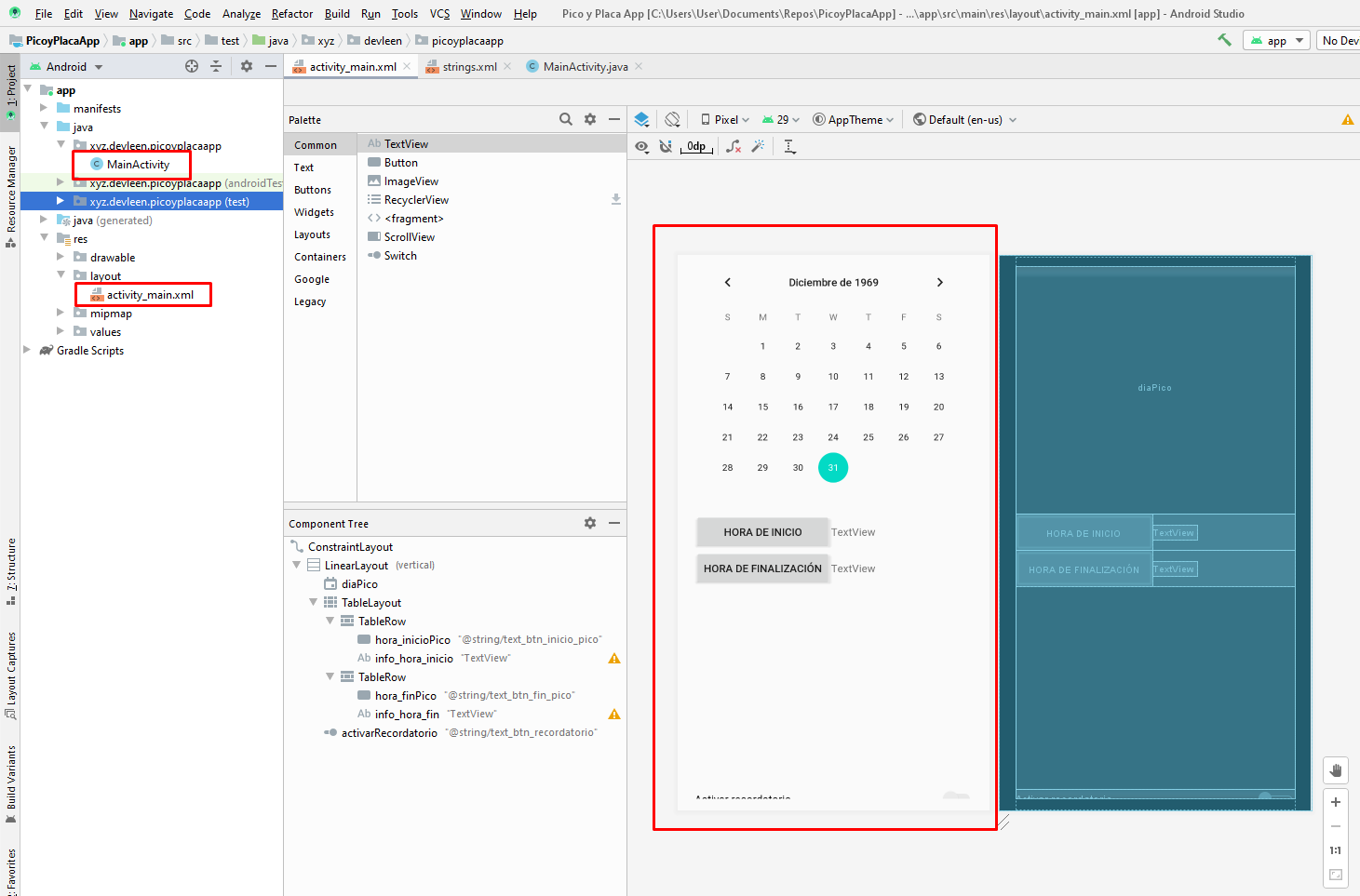Select Switch widget in the Palette
The image size is (1360, 896).
[399, 255]
